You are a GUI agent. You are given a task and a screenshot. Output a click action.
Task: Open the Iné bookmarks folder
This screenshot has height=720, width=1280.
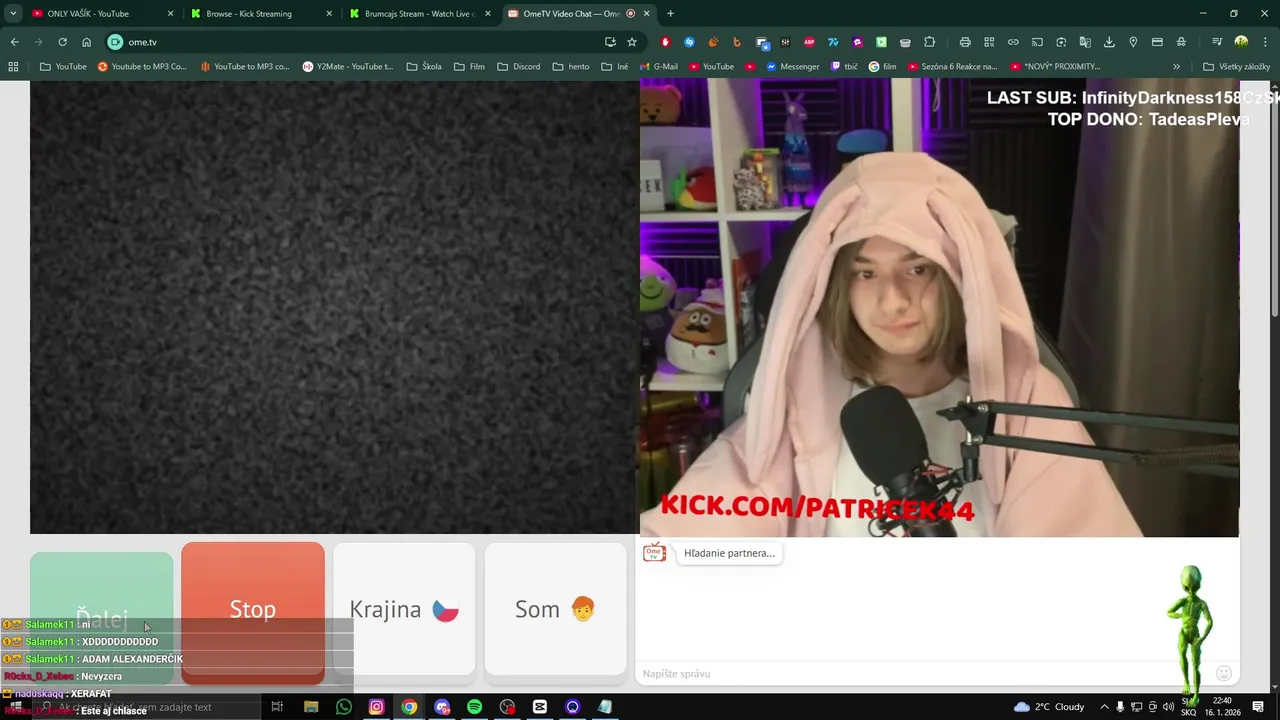click(615, 67)
